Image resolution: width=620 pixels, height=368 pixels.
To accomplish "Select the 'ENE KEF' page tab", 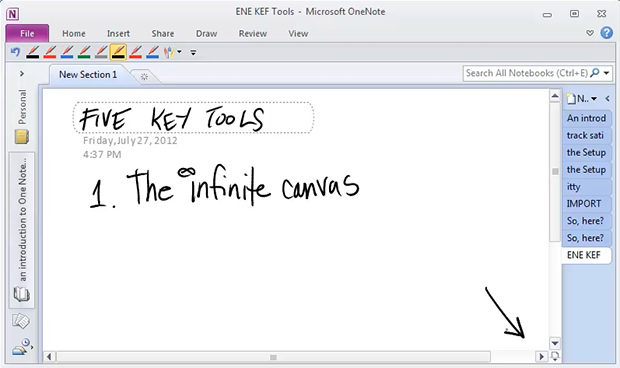I will [x=586, y=255].
